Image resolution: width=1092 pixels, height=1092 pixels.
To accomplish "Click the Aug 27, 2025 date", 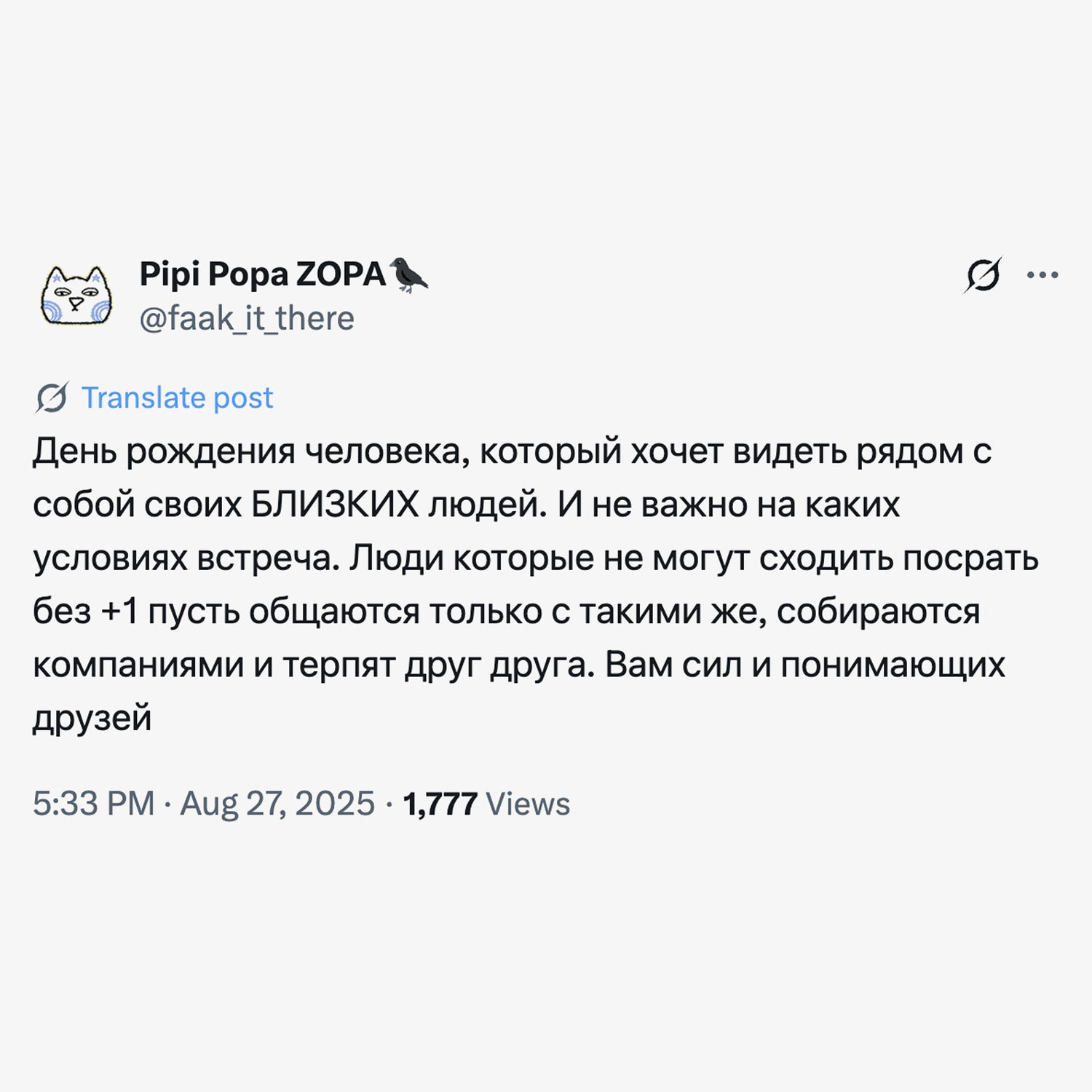I will (x=277, y=804).
